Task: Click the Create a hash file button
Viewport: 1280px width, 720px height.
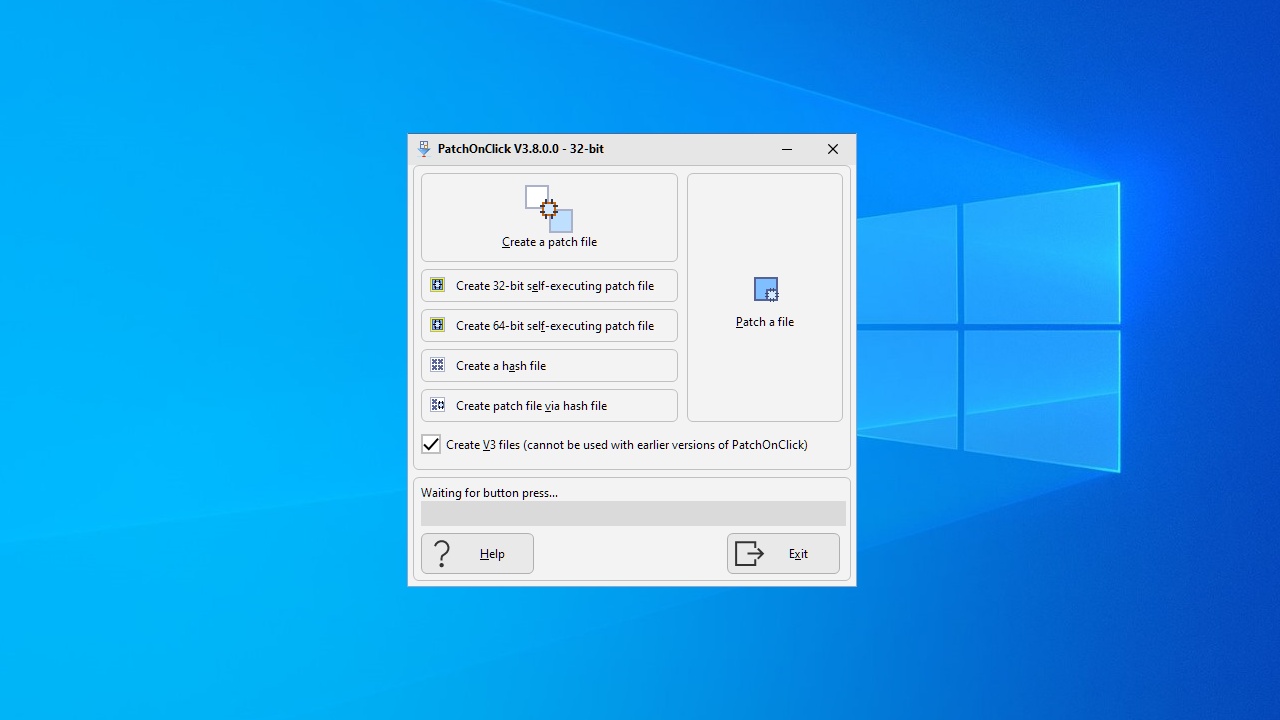Action: point(549,365)
